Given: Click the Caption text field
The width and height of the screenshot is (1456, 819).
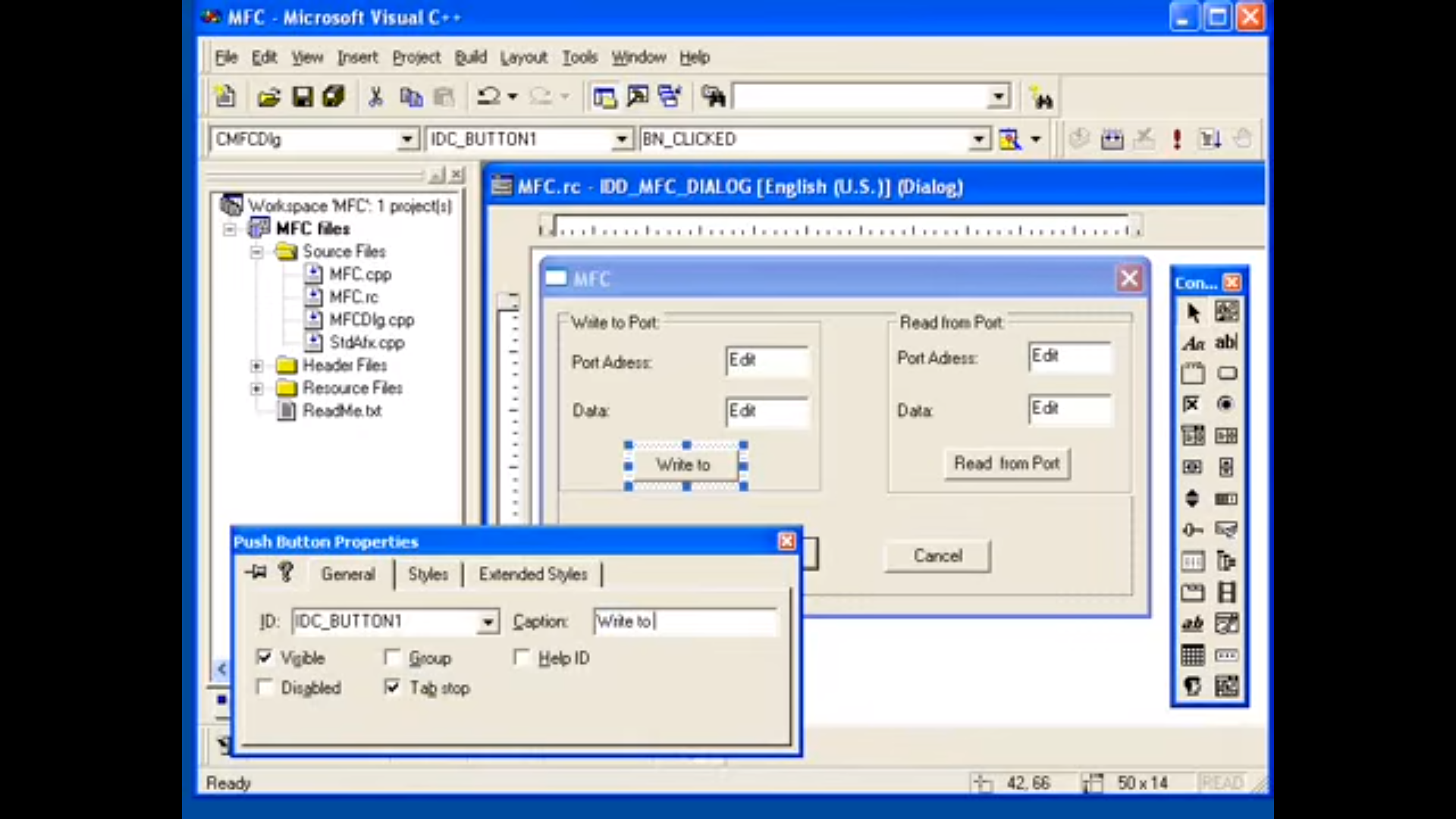Looking at the screenshot, I should click(x=686, y=622).
